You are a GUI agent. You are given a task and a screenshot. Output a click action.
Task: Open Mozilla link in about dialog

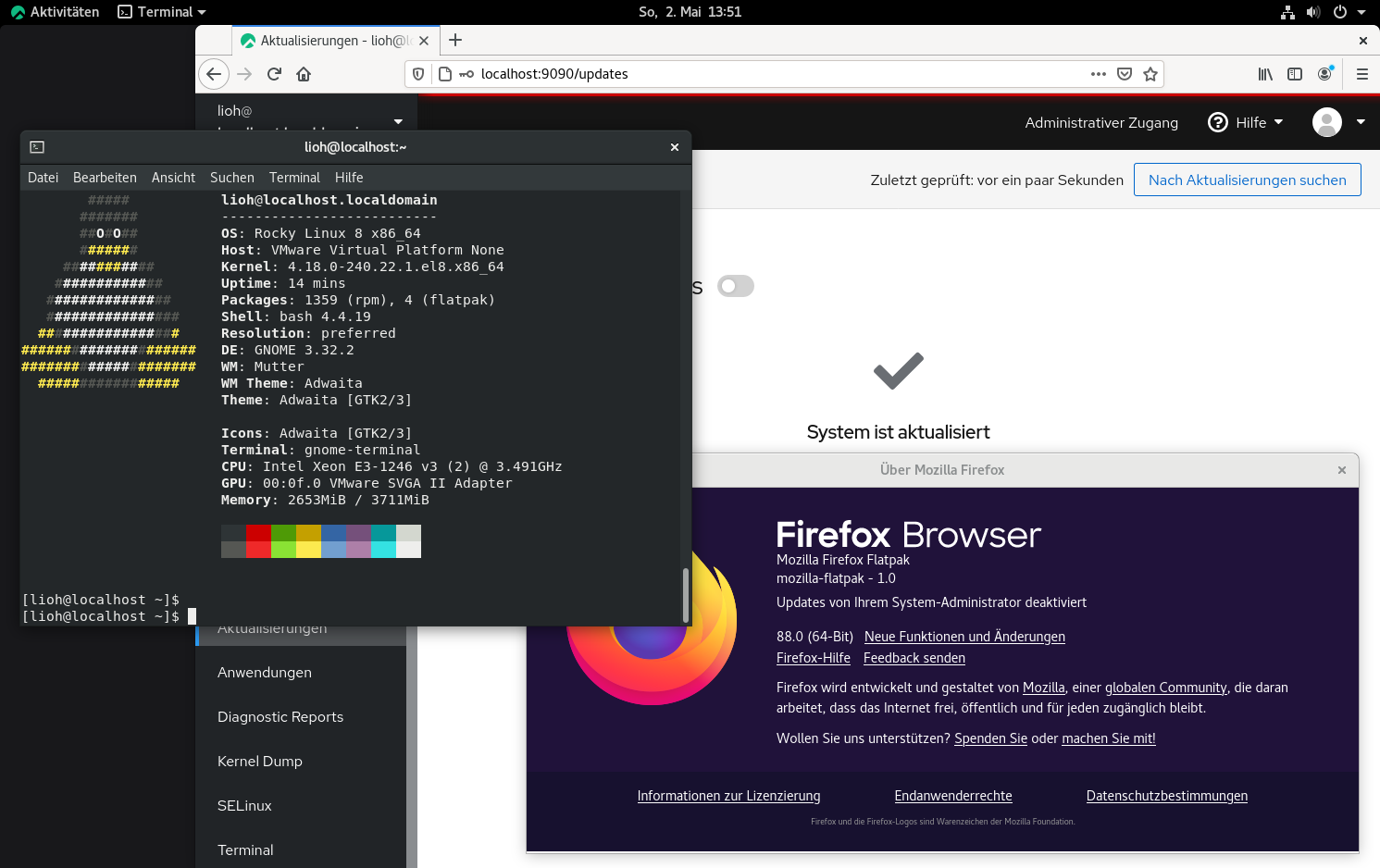(x=1044, y=688)
